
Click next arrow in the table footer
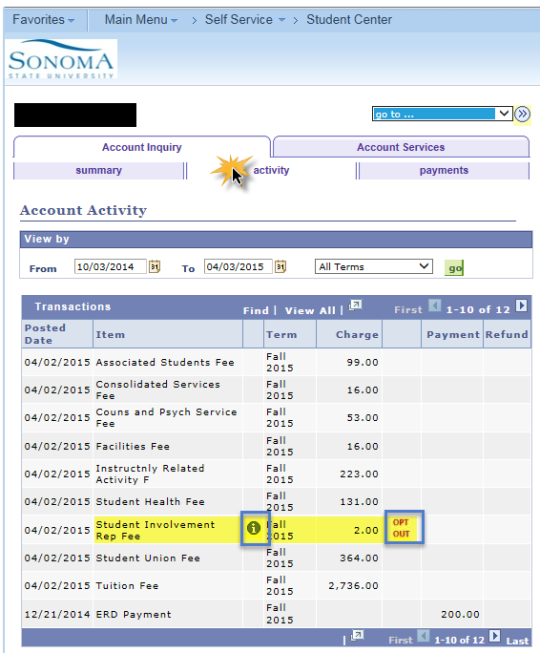[x=495, y=636]
